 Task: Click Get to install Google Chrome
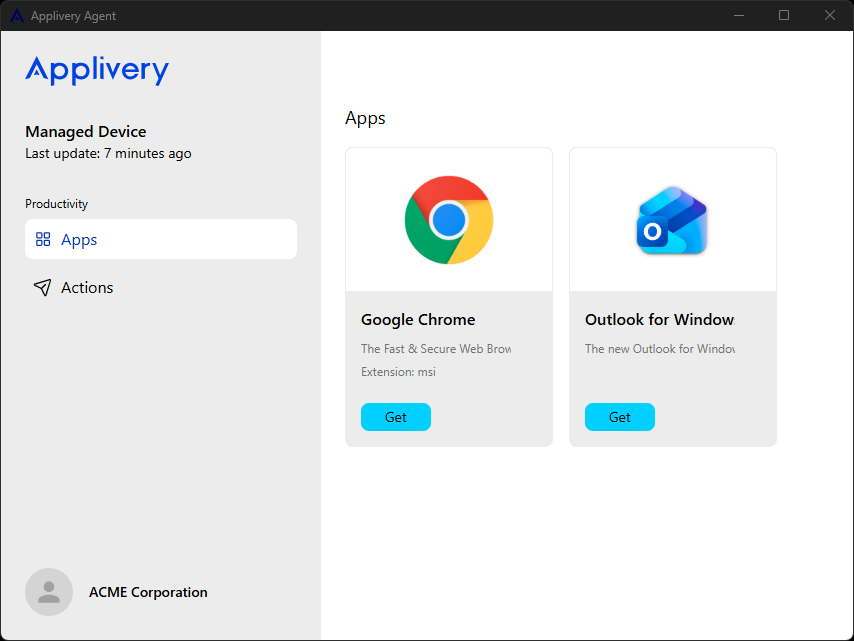coord(396,417)
